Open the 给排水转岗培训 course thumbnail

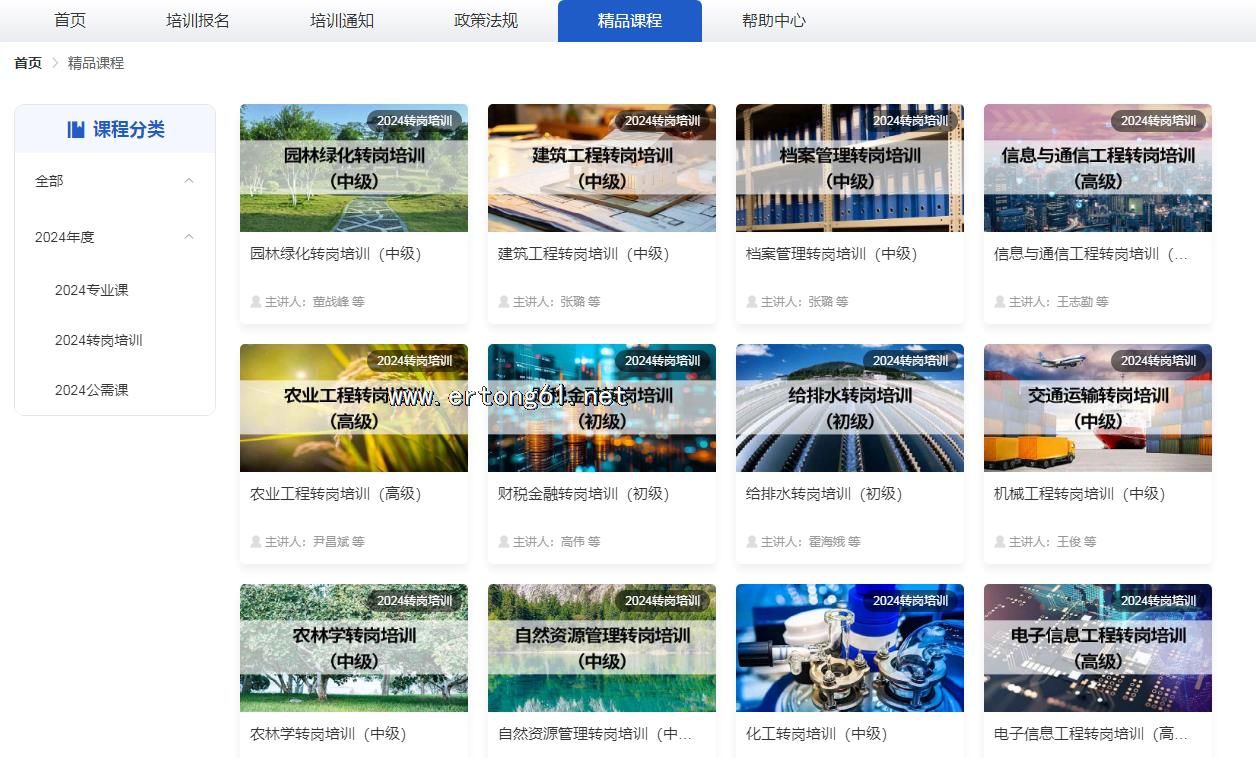pos(850,408)
